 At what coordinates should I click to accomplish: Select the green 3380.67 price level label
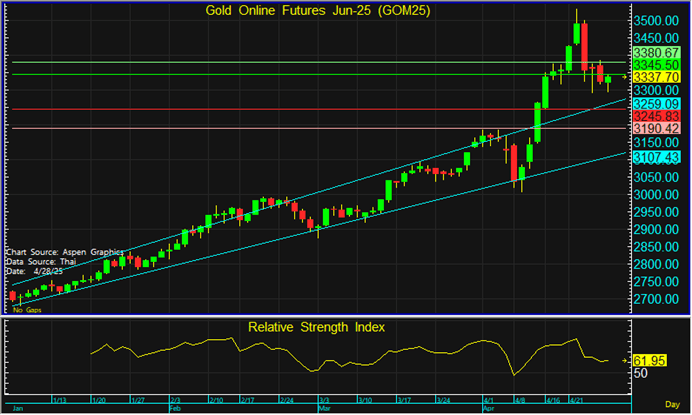tap(657, 51)
